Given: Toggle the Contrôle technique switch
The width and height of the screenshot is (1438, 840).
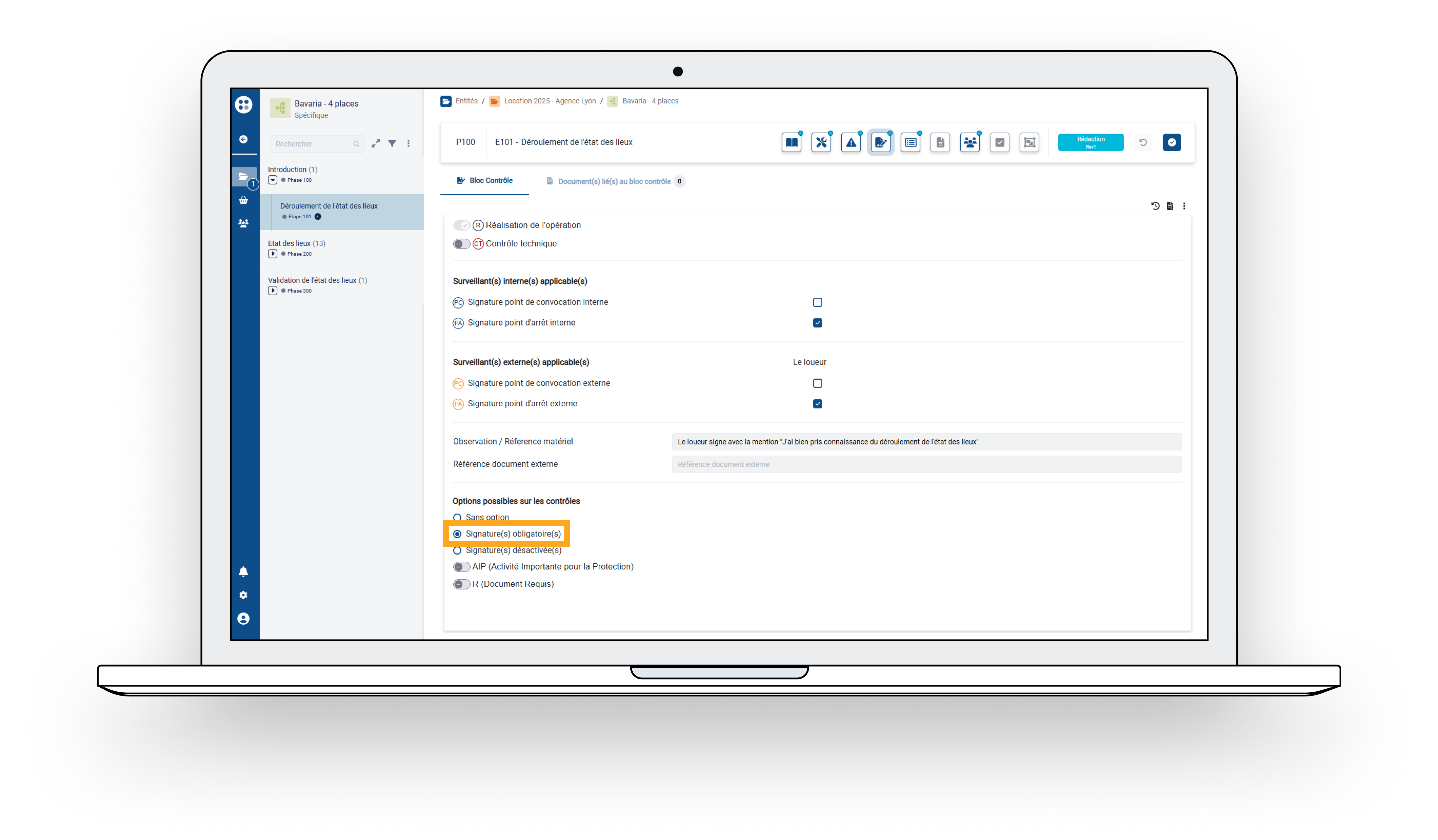Looking at the screenshot, I should point(461,244).
